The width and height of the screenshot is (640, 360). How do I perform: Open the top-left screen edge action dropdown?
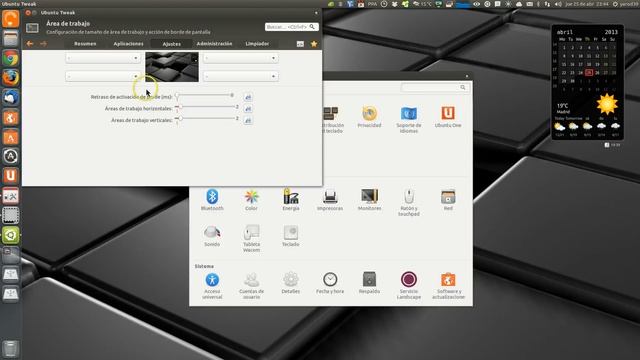pos(103,58)
